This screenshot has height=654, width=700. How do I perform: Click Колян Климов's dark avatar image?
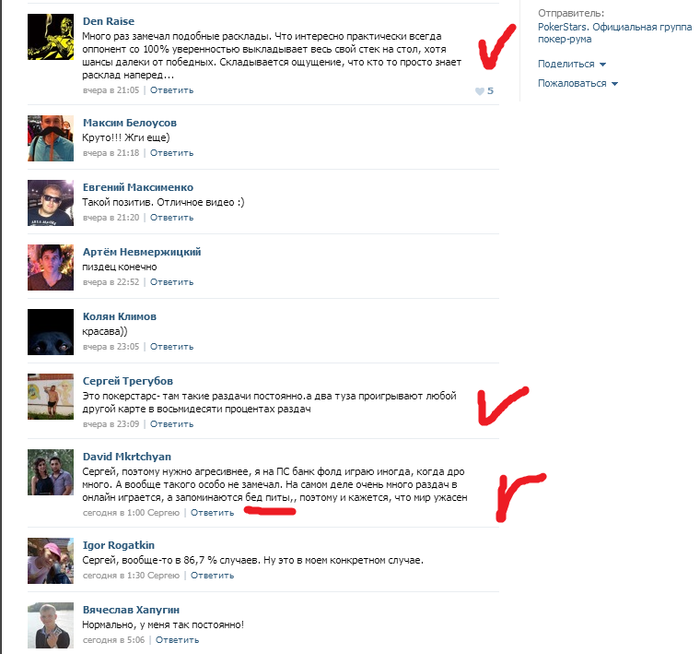[x=50, y=332]
